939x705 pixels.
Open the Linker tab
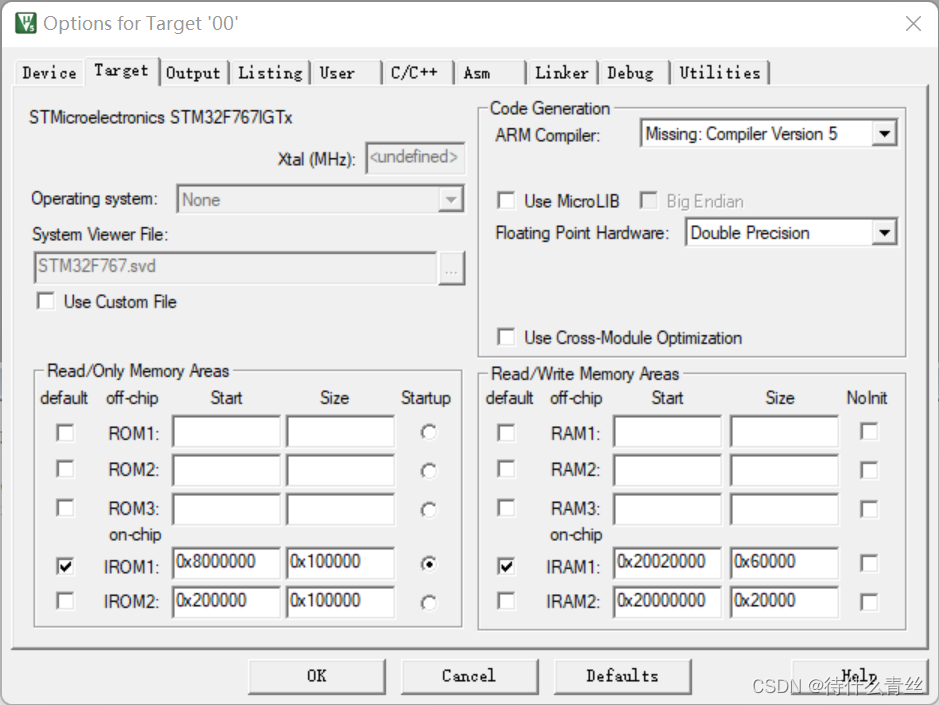pyautogui.click(x=562, y=73)
